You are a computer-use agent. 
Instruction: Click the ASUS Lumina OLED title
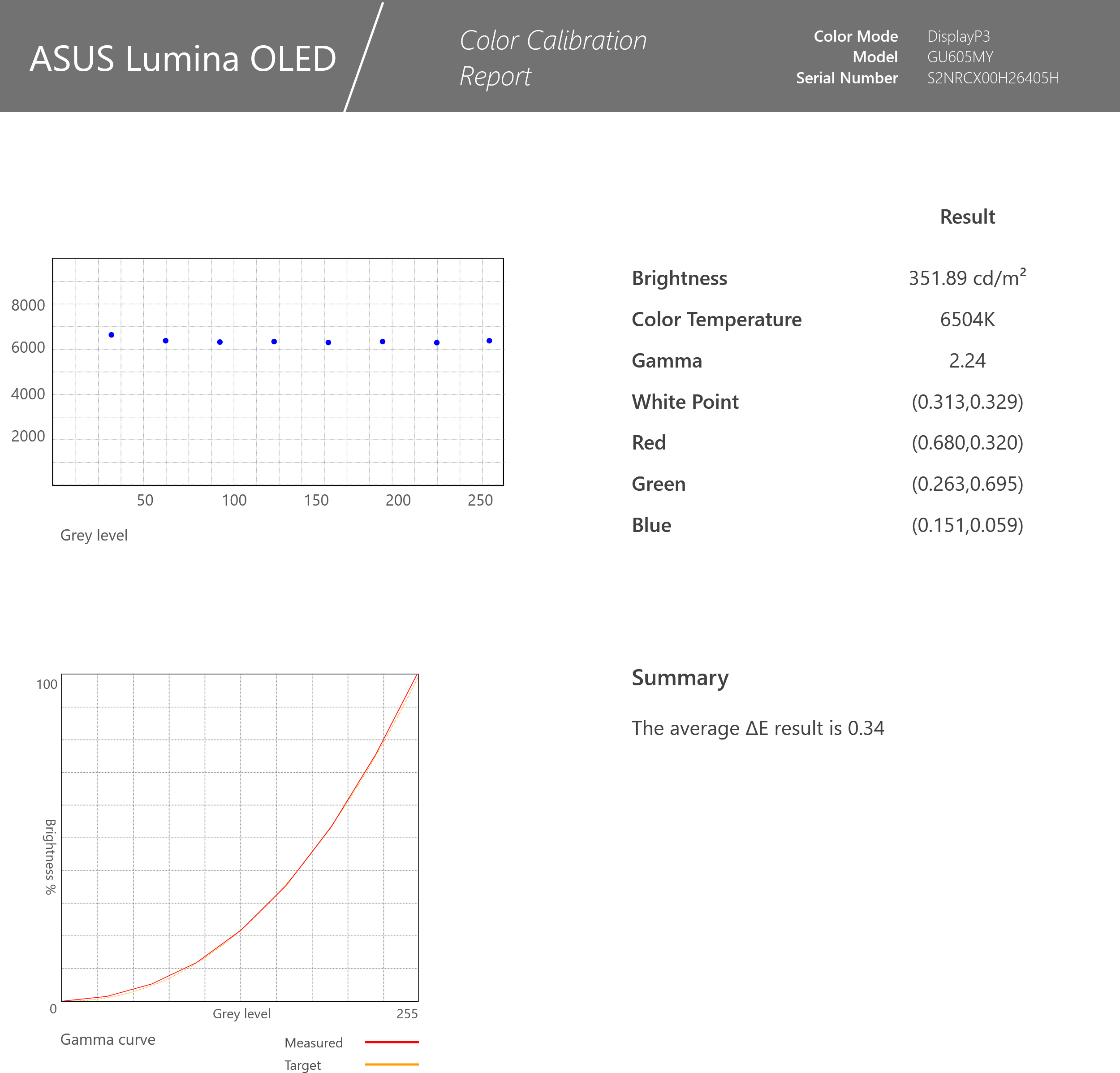tap(183, 59)
